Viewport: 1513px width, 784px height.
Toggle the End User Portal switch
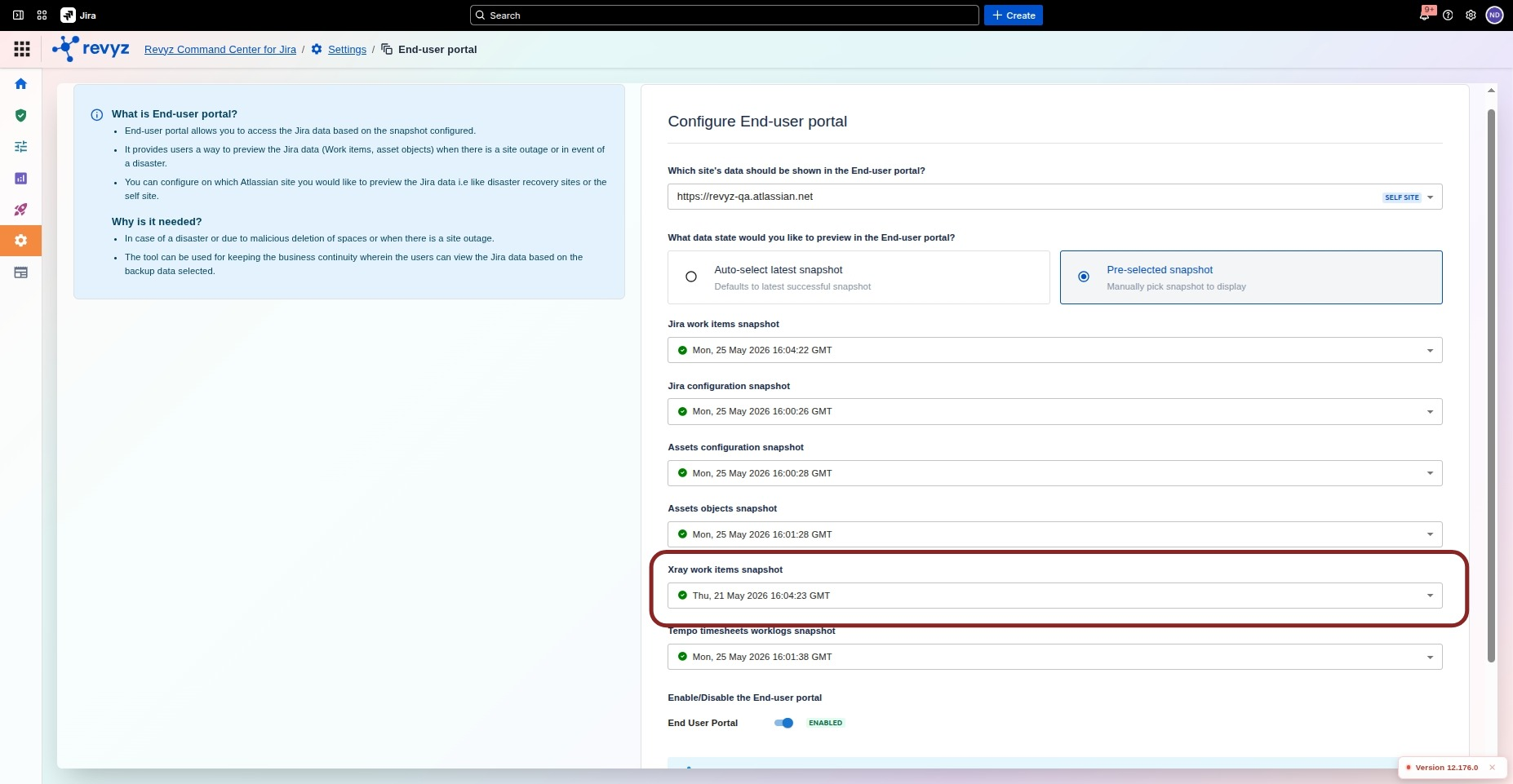[783, 723]
